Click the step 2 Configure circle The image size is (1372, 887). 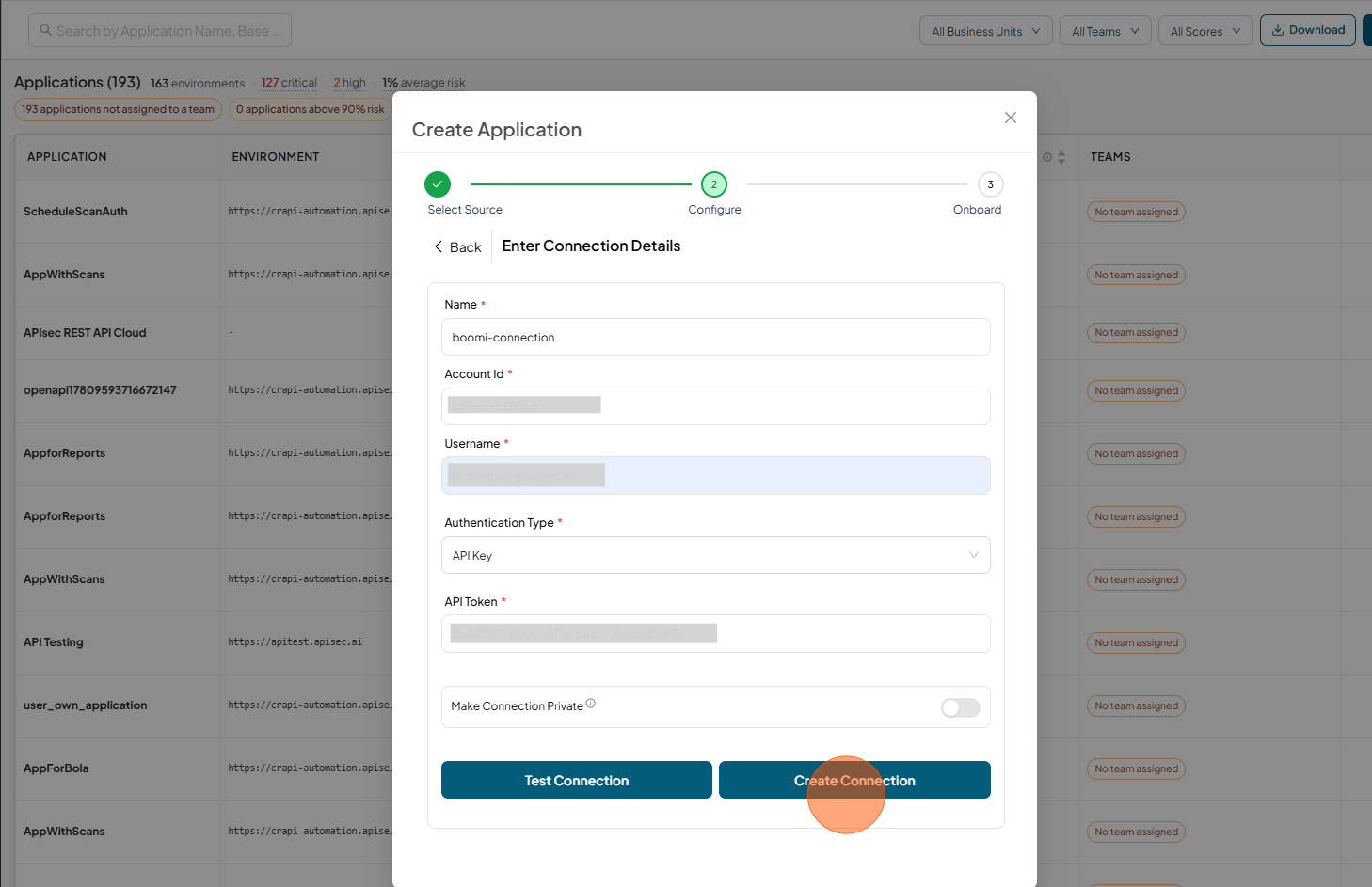tap(714, 184)
